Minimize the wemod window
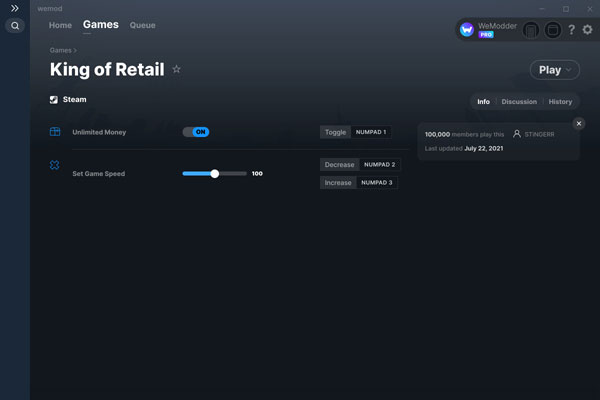The width and height of the screenshot is (600, 400). point(542,9)
